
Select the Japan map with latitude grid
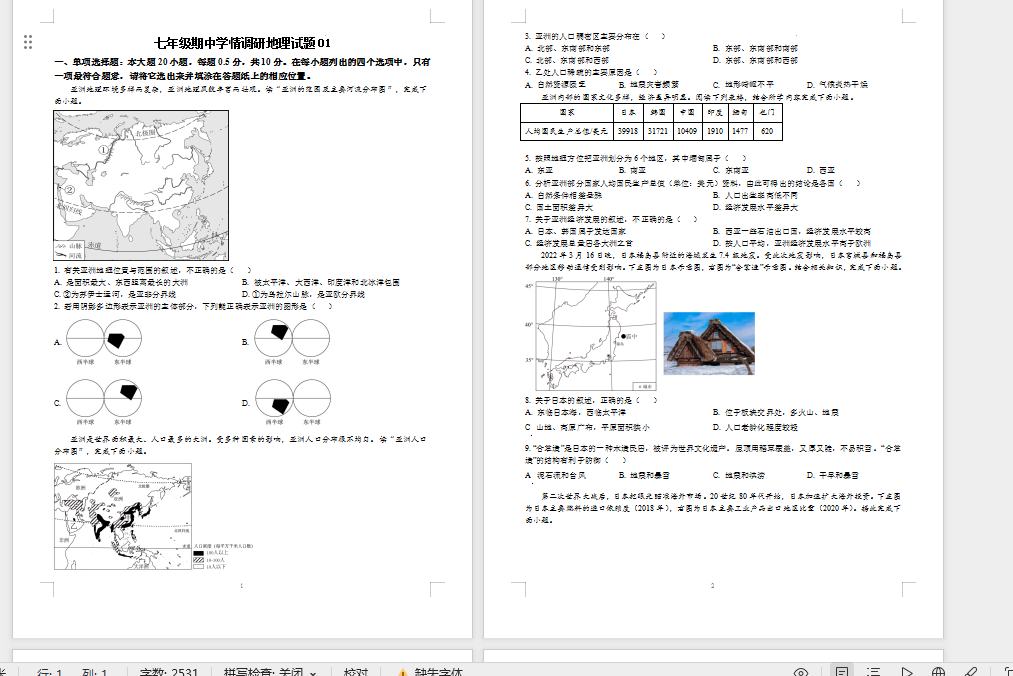coord(596,335)
